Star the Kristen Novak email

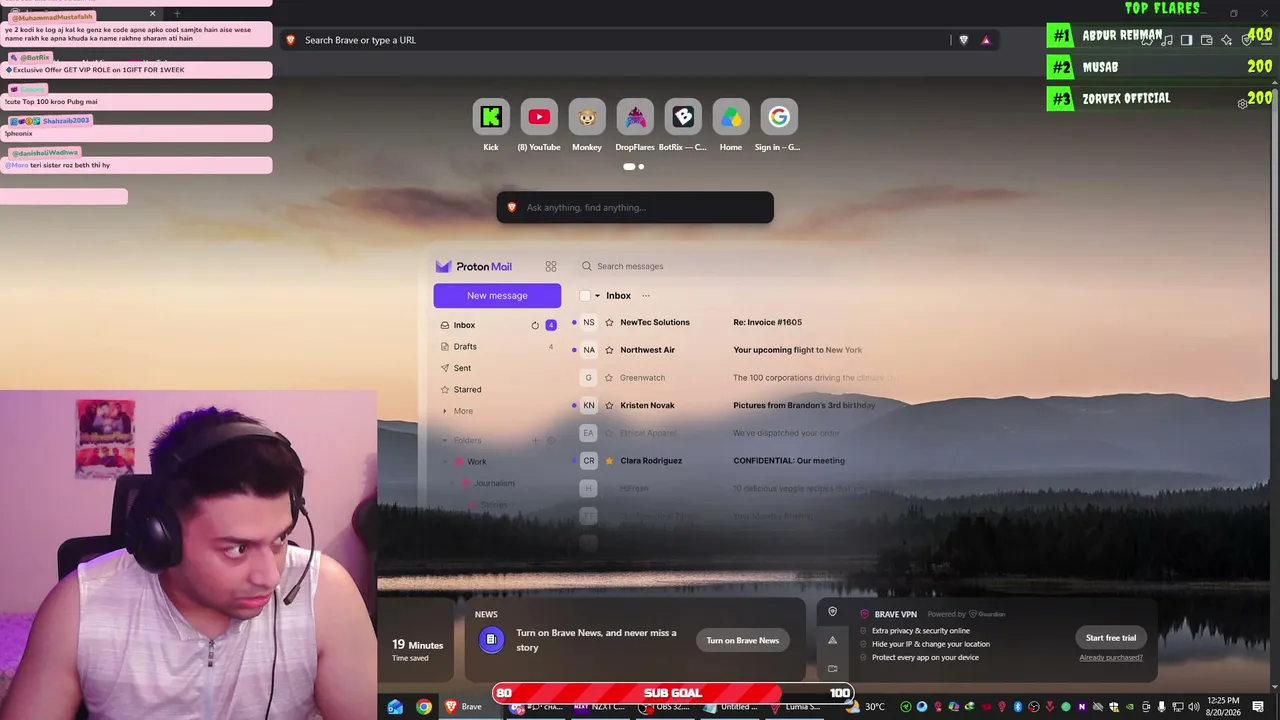point(609,405)
